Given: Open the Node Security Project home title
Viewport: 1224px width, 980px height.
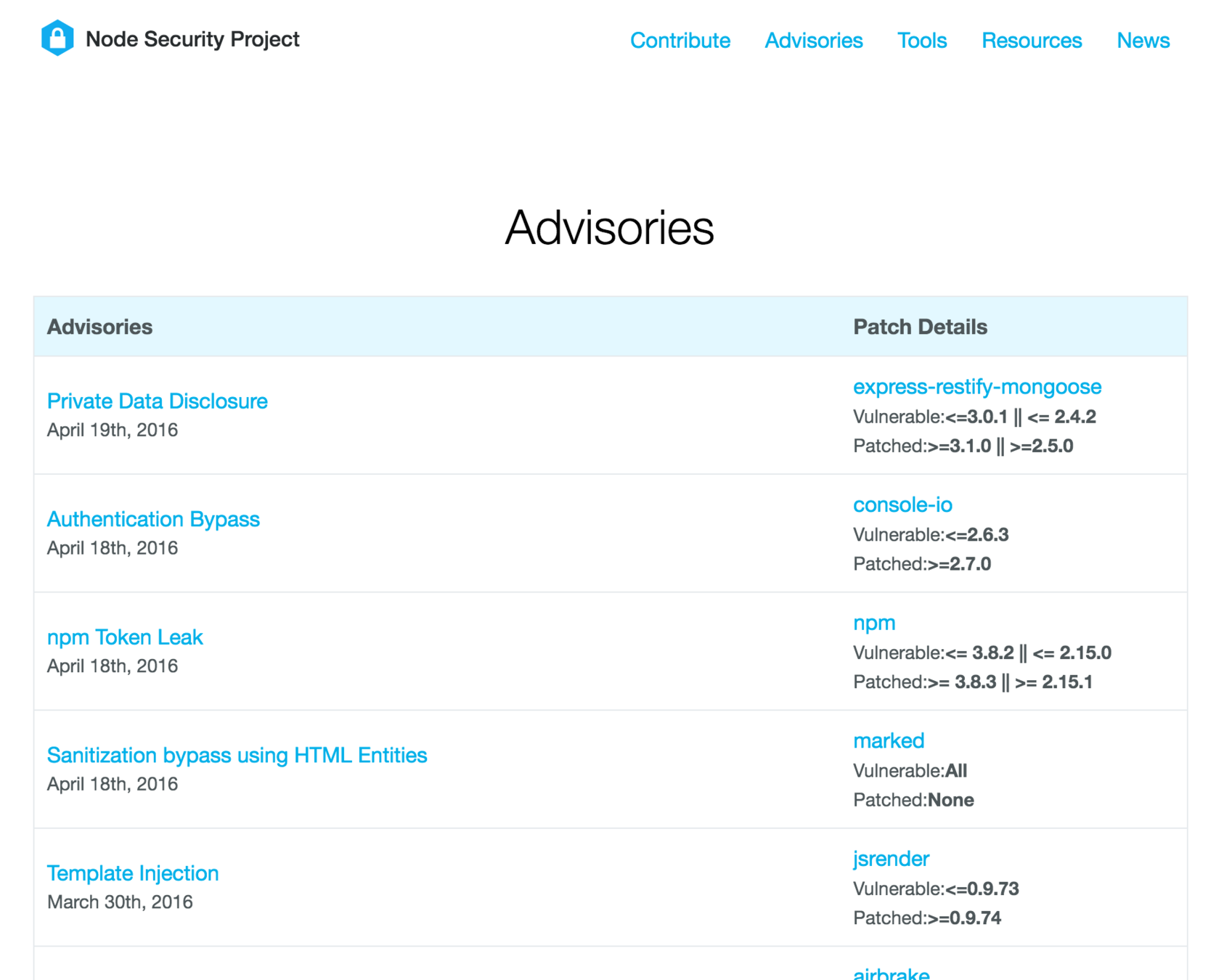Looking at the screenshot, I should (x=192, y=39).
